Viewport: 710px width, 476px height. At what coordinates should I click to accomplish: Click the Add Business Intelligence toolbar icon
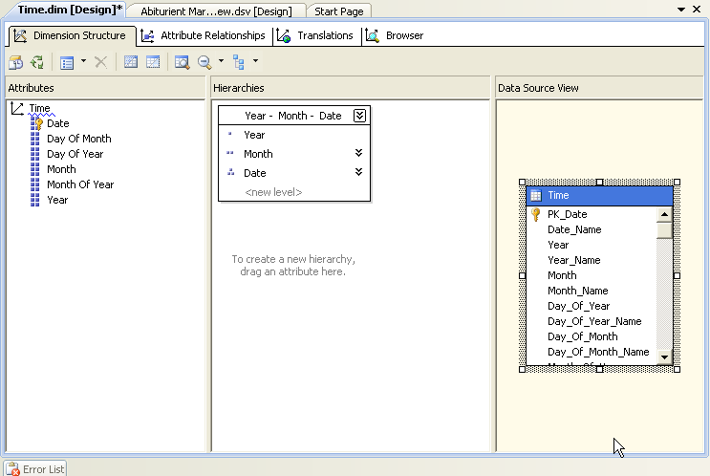pyautogui.click(x=17, y=62)
